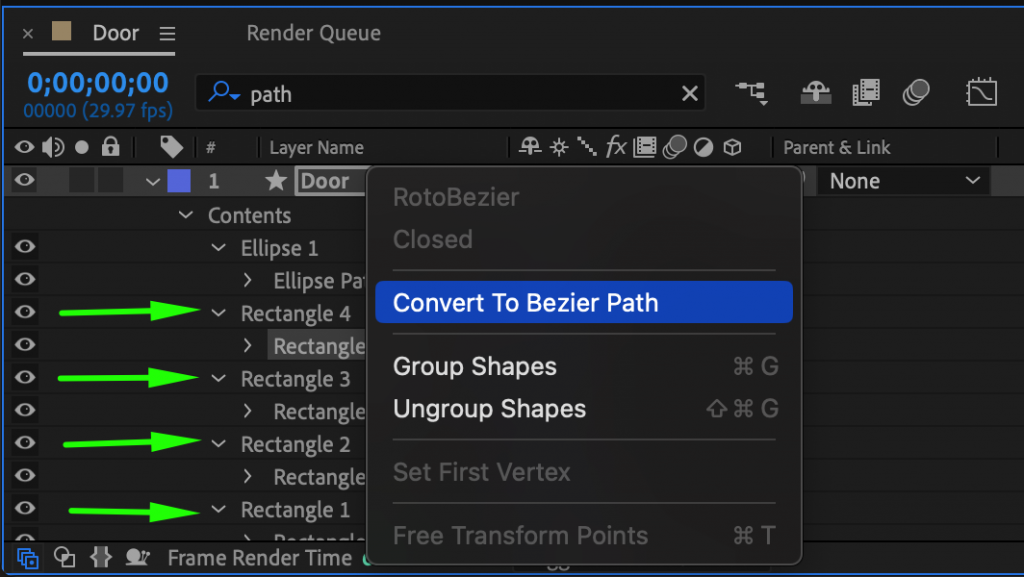This screenshot has width=1024, height=577.
Task: Click the snail Render Time pane icon
Action: click(137, 558)
